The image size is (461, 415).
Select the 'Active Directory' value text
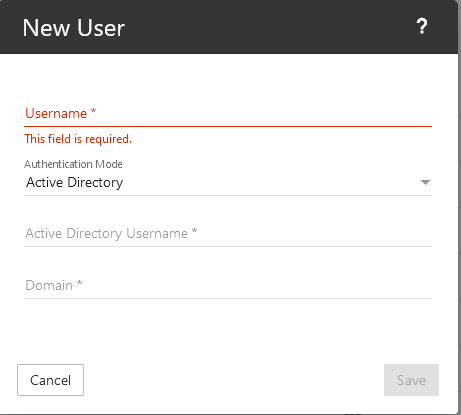pos(75,183)
